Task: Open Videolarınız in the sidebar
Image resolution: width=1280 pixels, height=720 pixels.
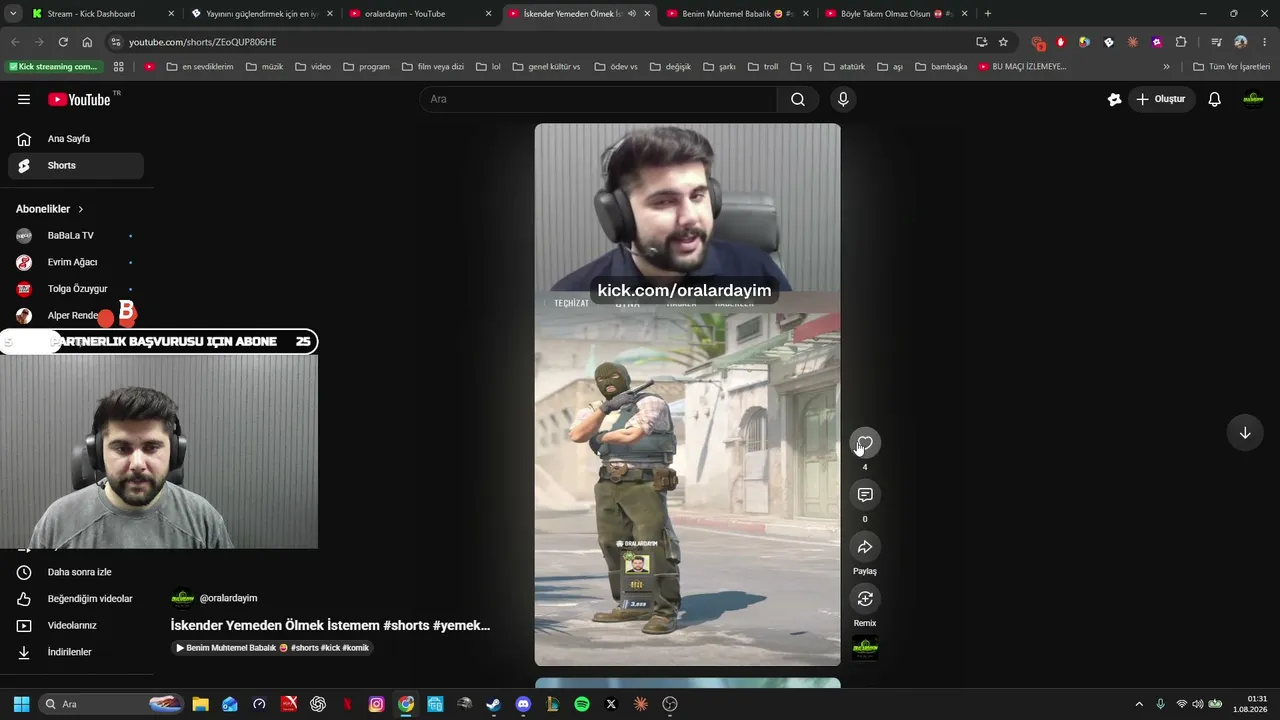Action: point(76,626)
